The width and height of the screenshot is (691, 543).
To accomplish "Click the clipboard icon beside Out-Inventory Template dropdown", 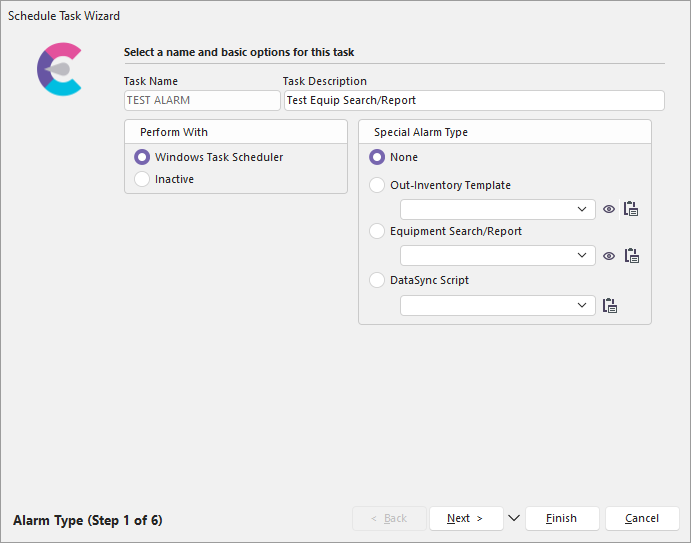I will pyautogui.click(x=631, y=209).
